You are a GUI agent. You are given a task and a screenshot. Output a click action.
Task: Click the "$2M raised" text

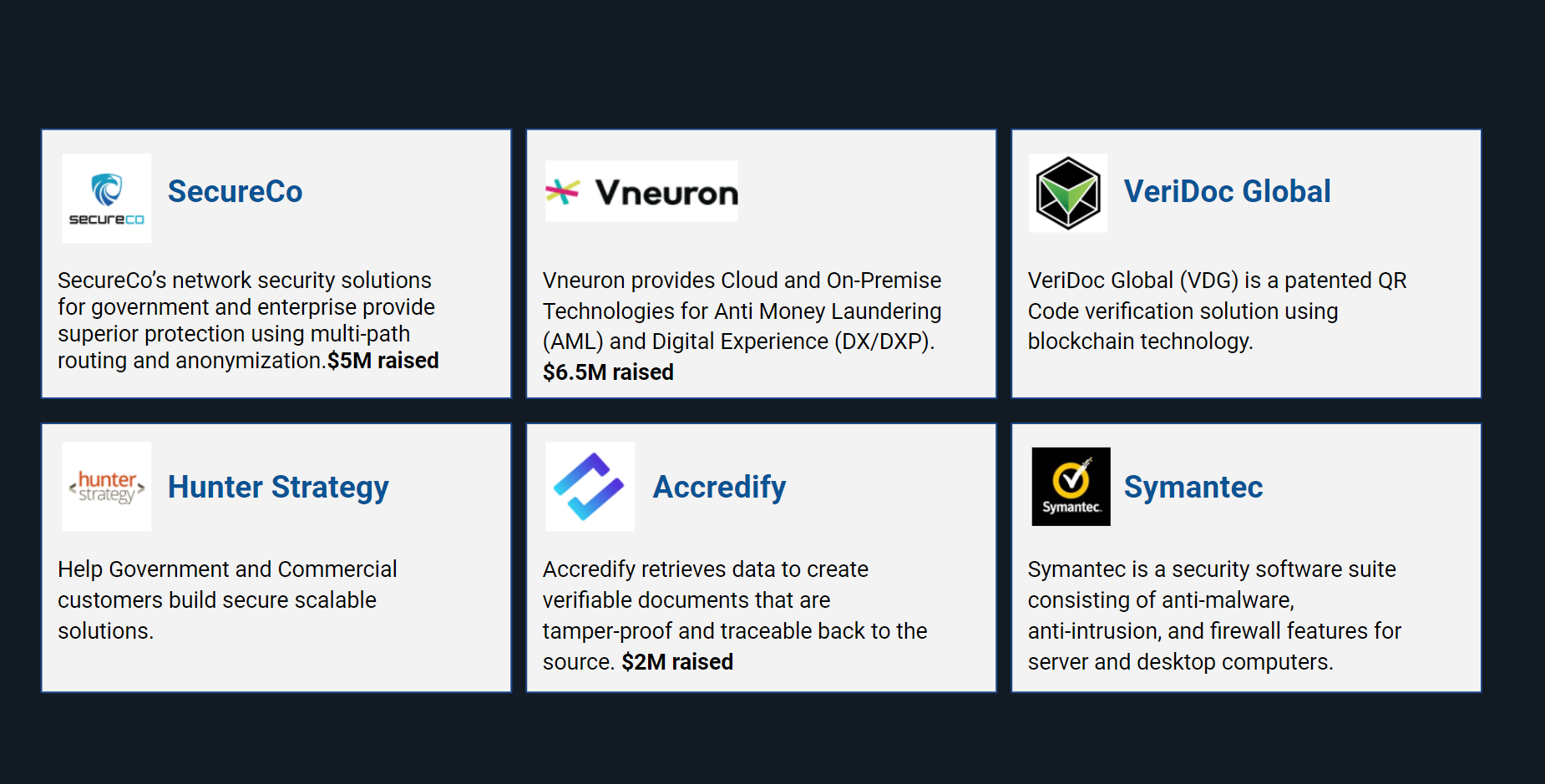(677, 662)
